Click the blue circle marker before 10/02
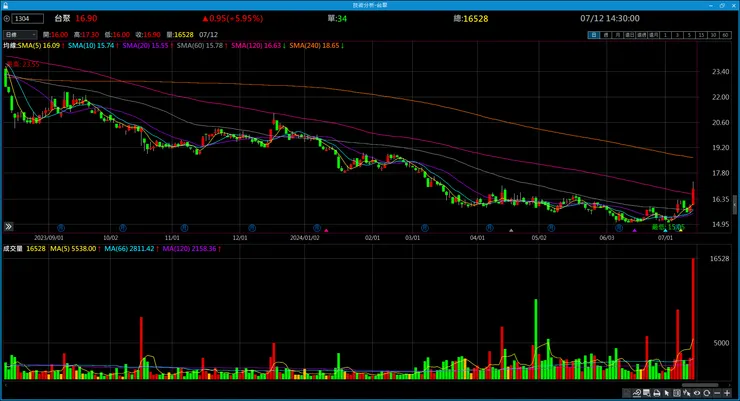Screen dimensions: 740x401 61,228
